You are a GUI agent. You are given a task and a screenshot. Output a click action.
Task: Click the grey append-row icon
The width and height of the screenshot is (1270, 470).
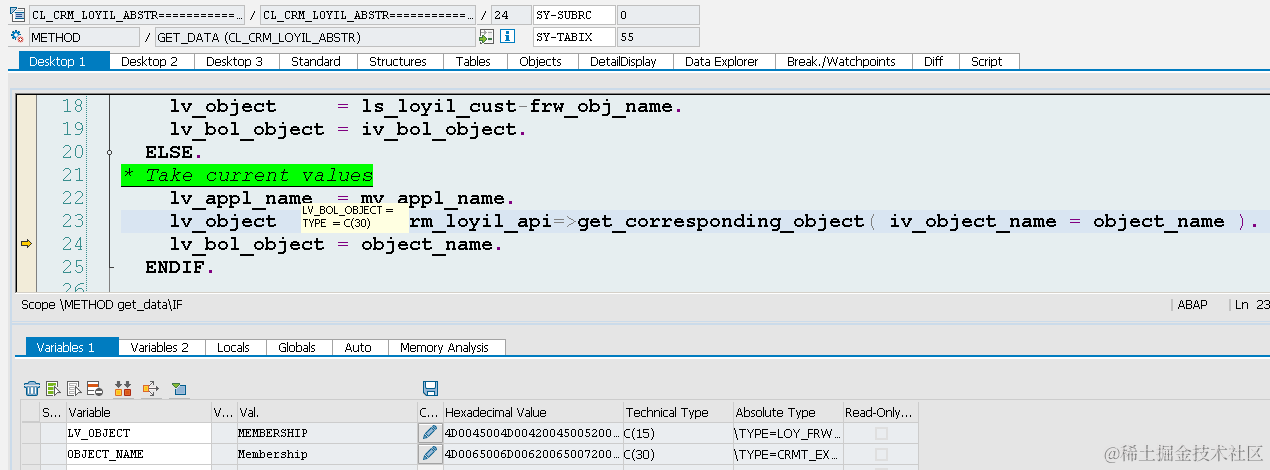[x=74, y=388]
